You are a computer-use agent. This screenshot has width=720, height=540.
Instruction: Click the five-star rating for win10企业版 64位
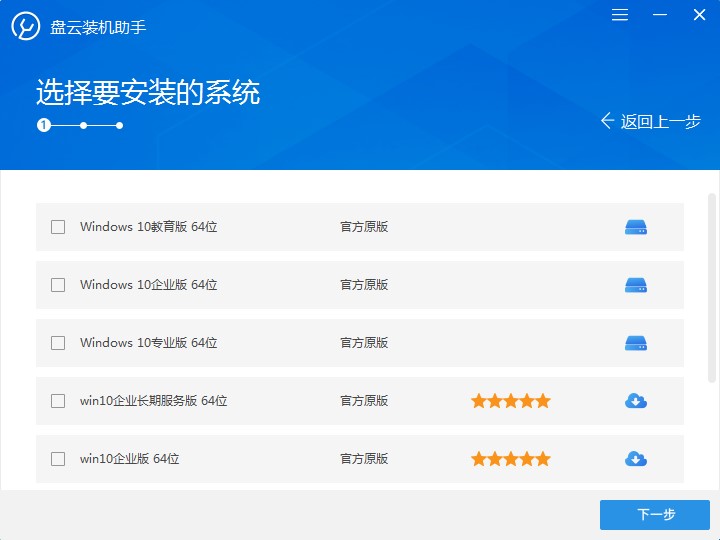(x=511, y=459)
